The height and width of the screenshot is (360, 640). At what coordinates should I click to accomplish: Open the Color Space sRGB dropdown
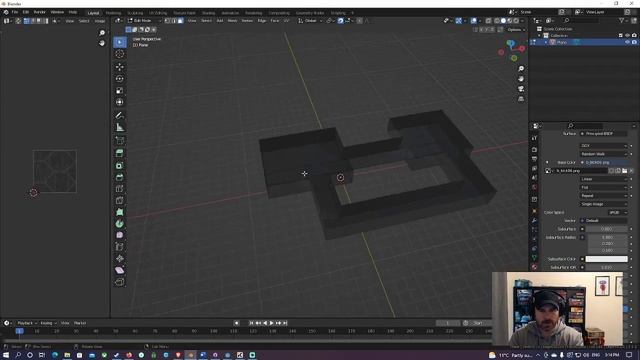pos(617,212)
